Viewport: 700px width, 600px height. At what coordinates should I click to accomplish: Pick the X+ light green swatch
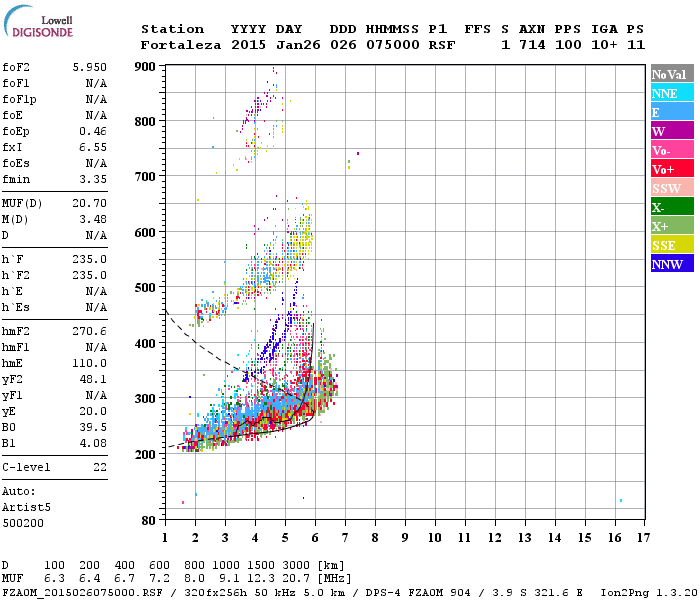tap(672, 226)
